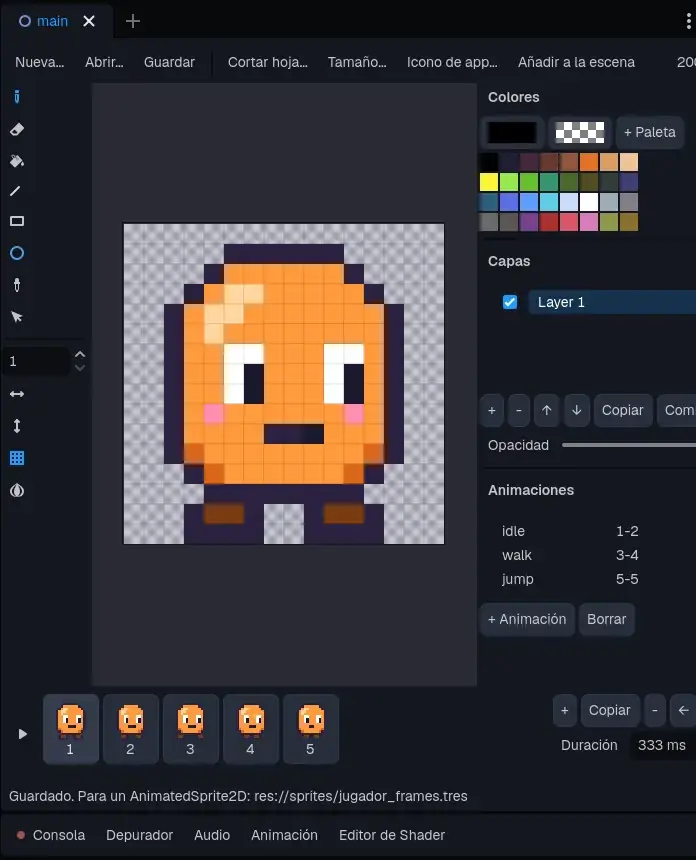Open the three-dot options menu

(688, 21)
